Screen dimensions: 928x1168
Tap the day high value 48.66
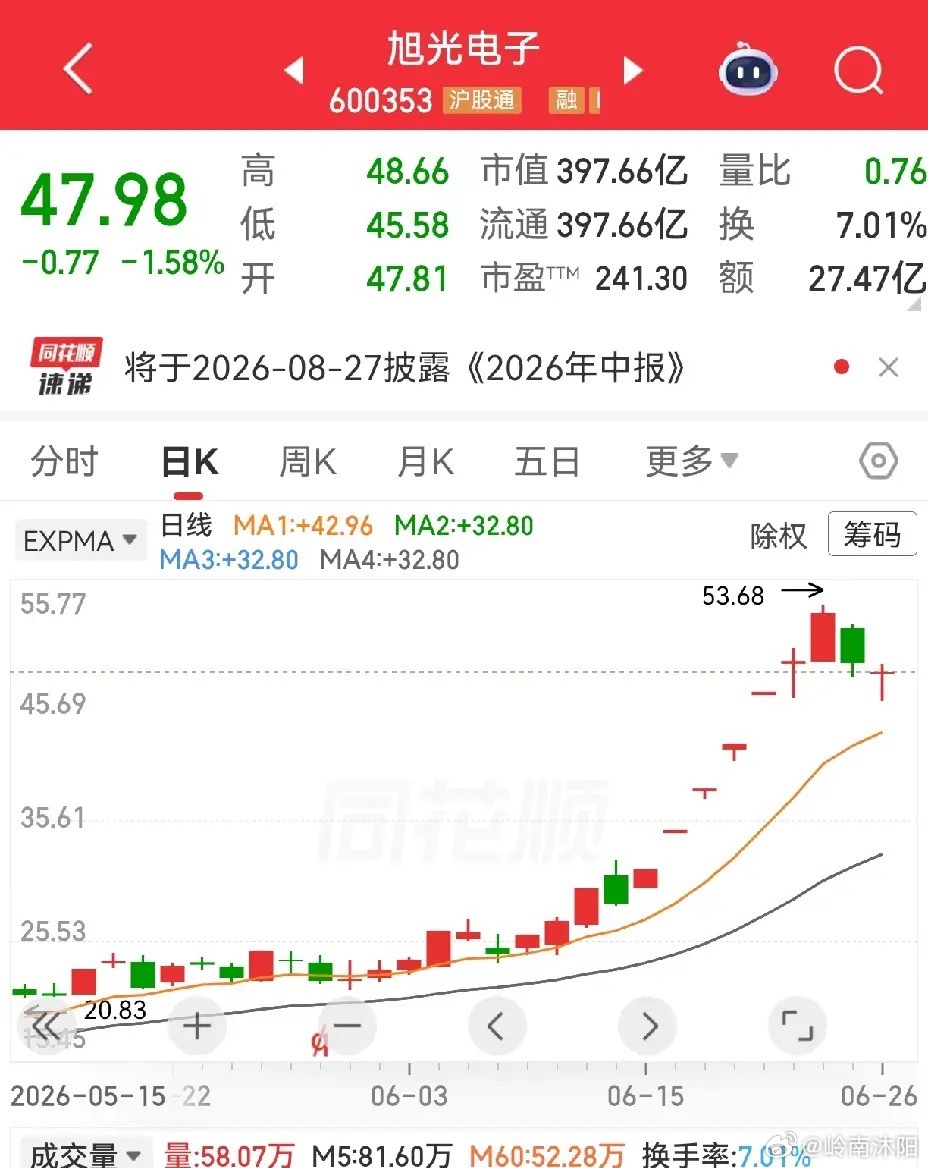[407, 171]
